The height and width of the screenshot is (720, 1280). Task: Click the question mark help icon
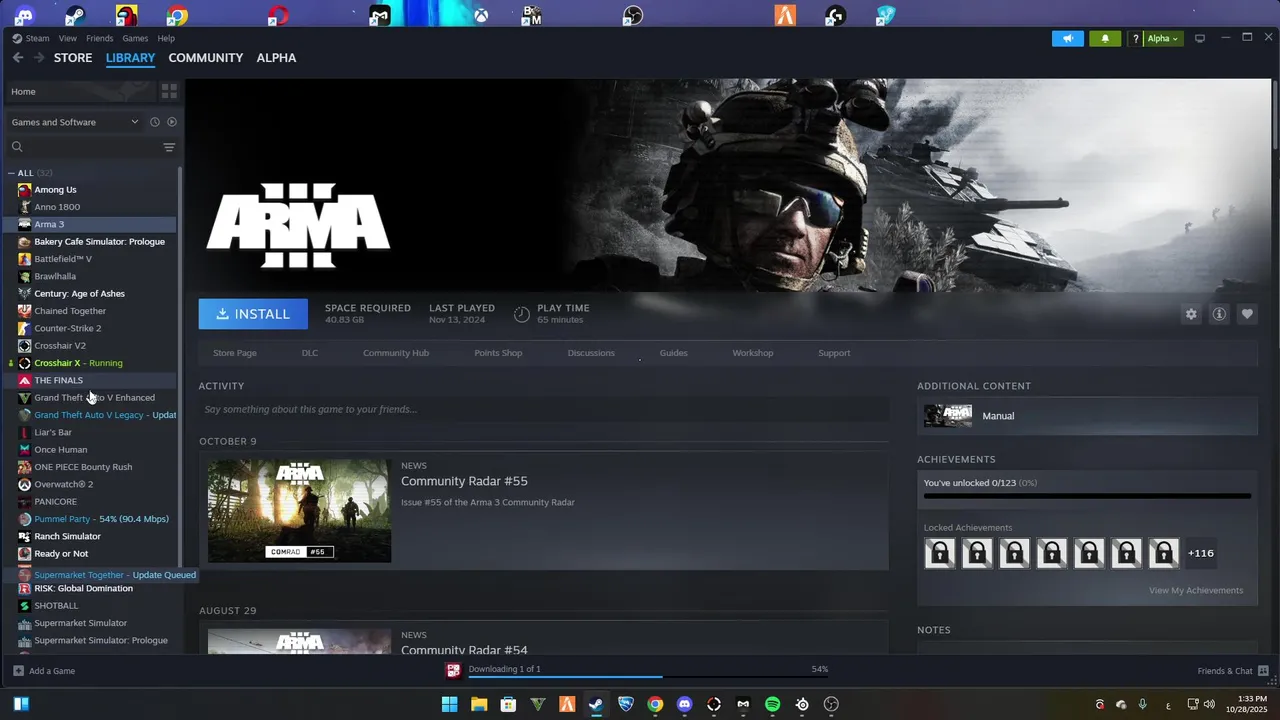(1135, 39)
